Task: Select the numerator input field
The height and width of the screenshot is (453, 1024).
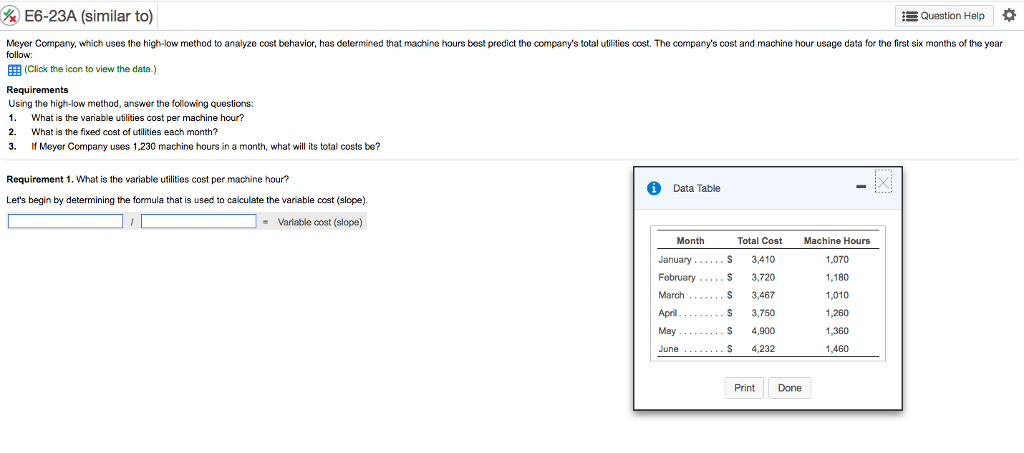Action: 65,222
